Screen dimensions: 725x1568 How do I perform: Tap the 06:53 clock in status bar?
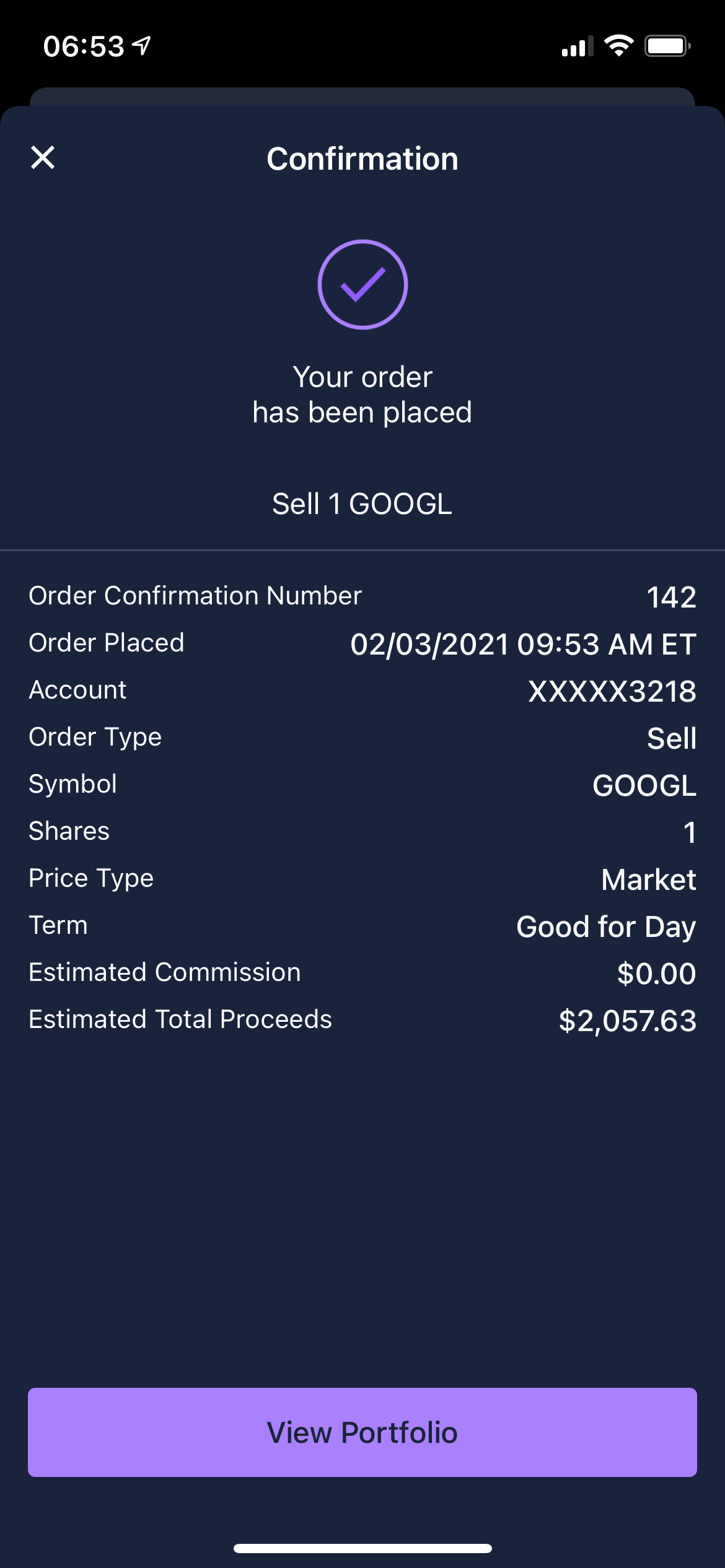click(84, 46)
